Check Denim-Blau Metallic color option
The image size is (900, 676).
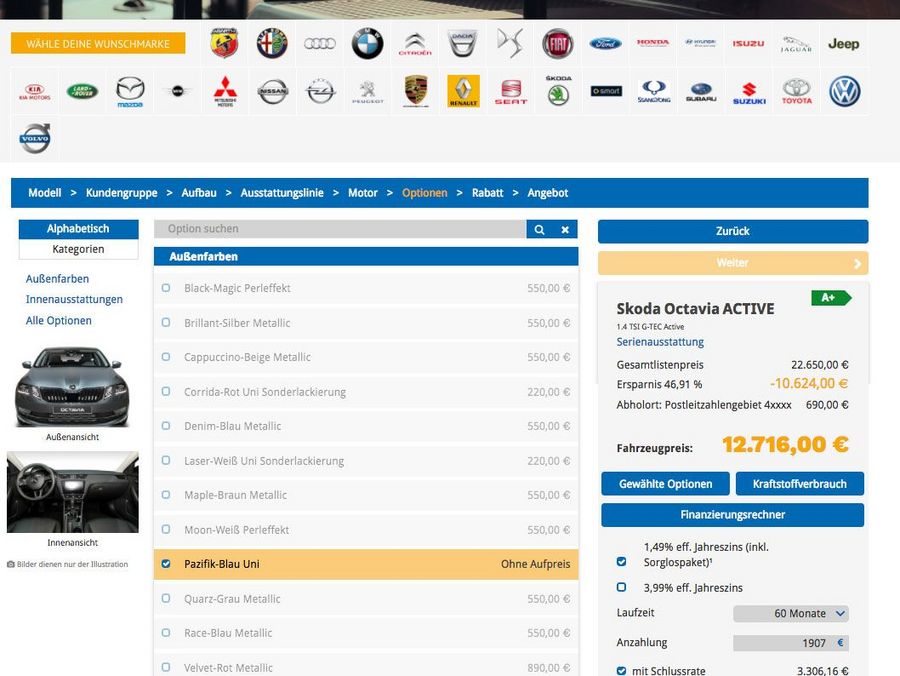point(166,426)
